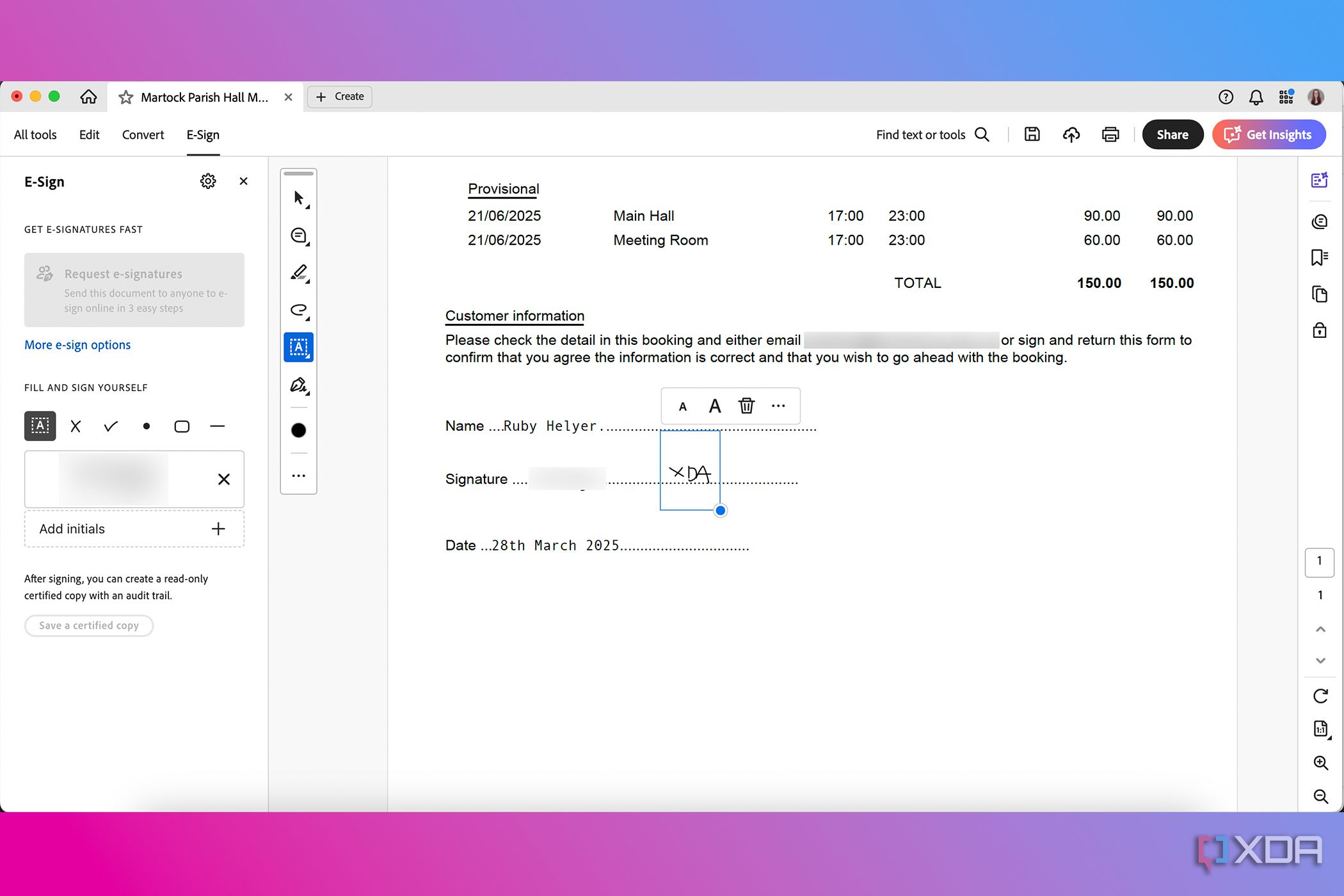The height and width of the screenshot is (896, 1344).
Task: Open the black color picker circle
Action: click(x=299, y=430)
